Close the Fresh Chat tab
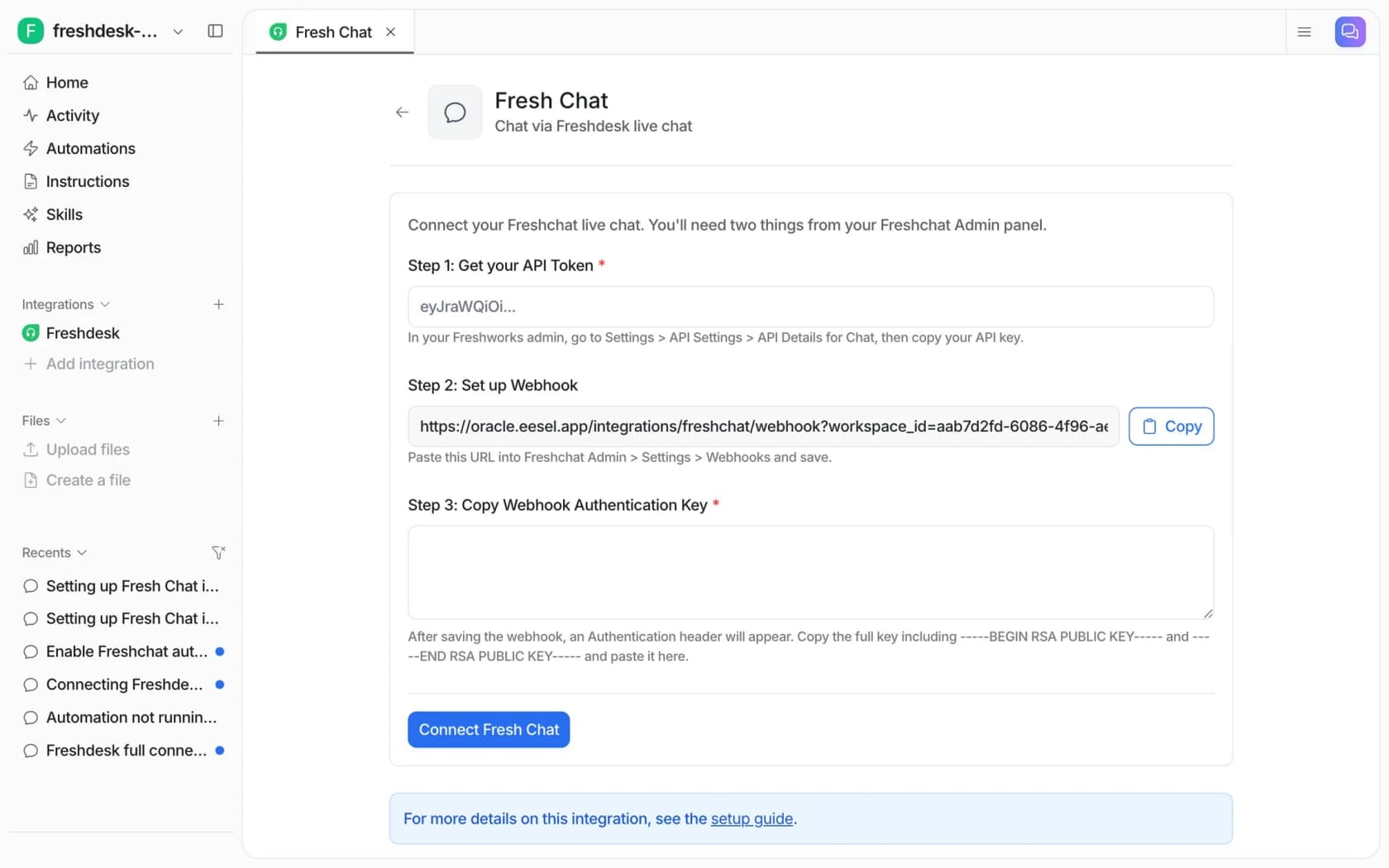 [391, 31]
